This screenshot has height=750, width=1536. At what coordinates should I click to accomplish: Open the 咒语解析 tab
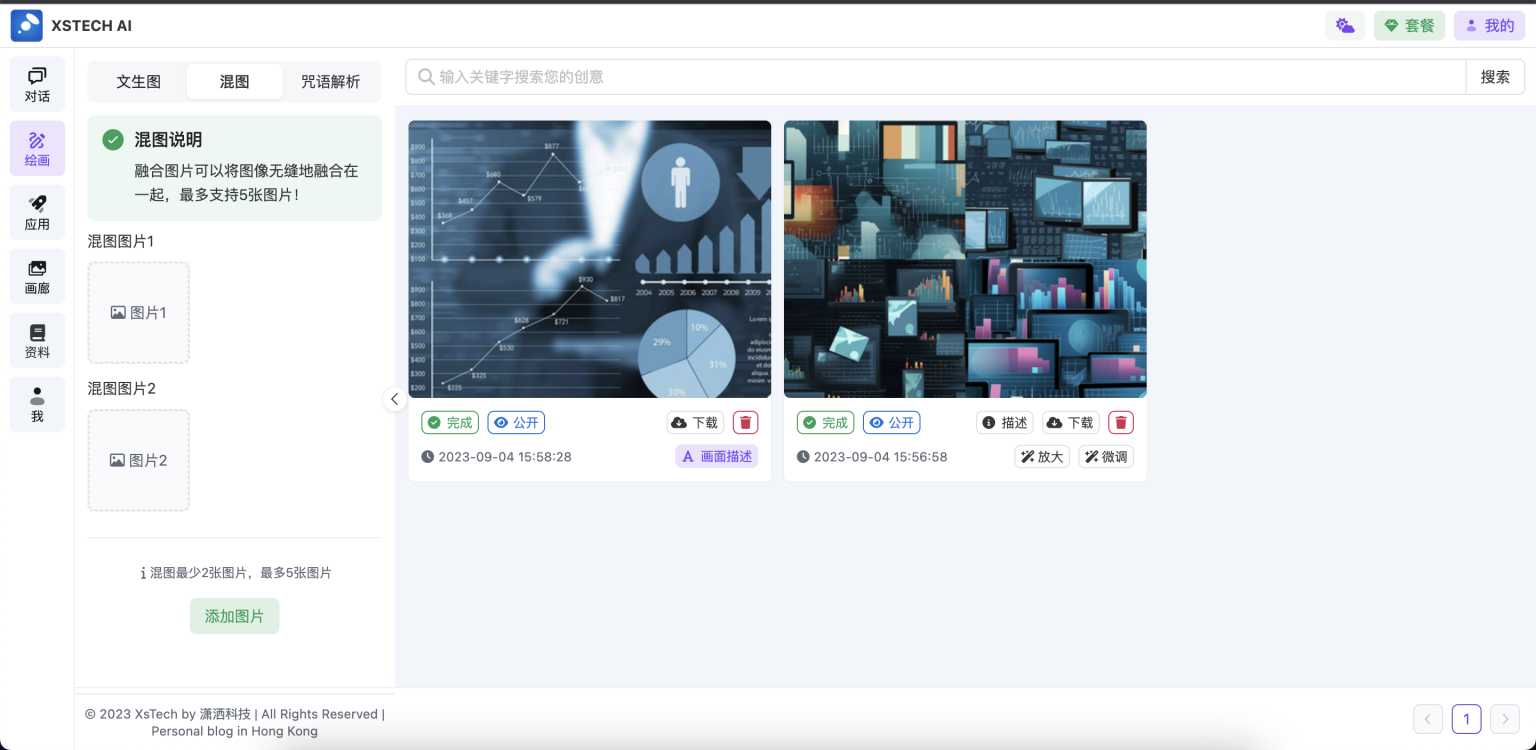331,81
